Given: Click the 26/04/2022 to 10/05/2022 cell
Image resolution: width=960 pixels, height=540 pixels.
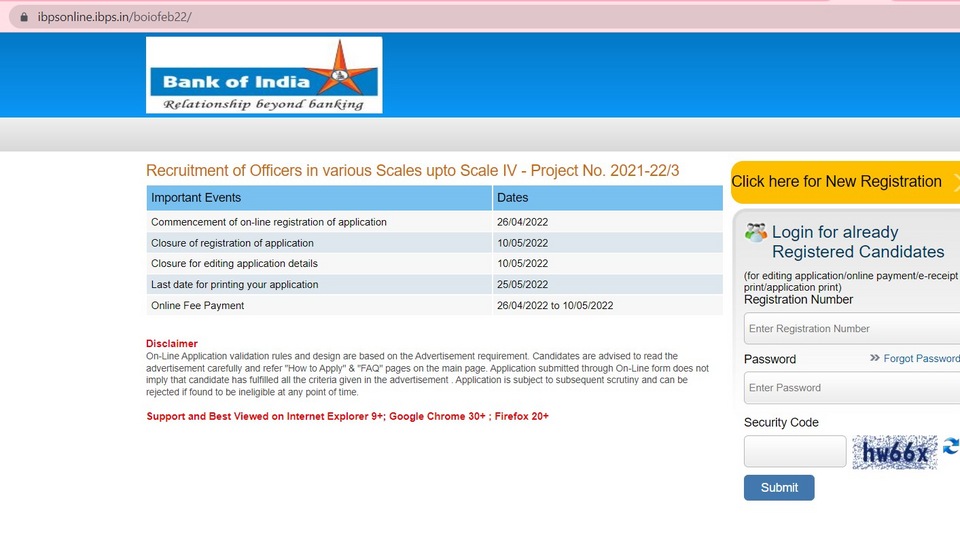Looking at the screenshot, I should pos(607,305).
